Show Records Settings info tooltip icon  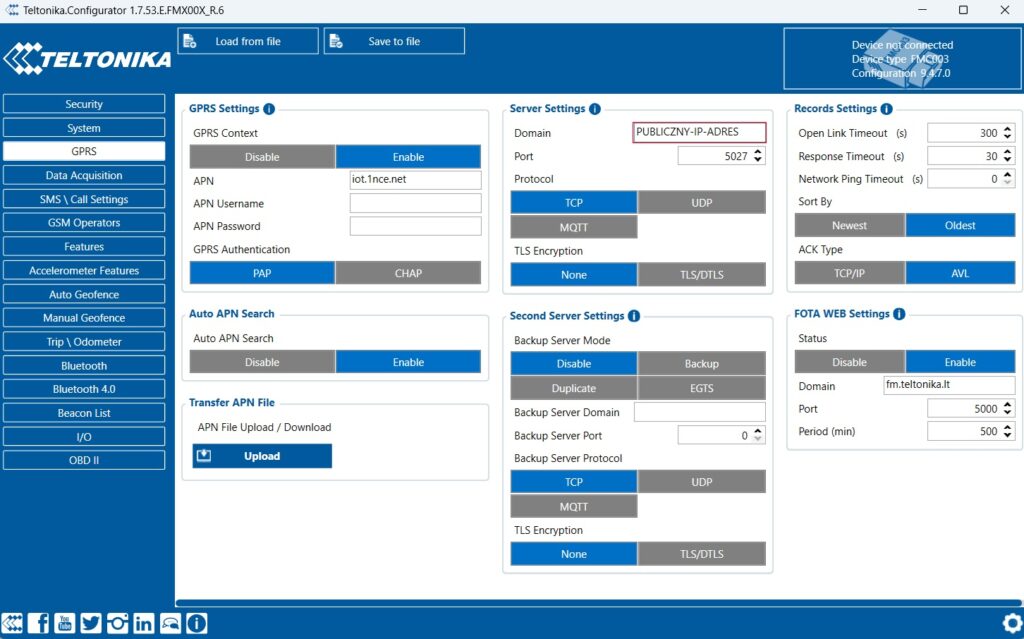pyautogui.click(x=886, y=109)
